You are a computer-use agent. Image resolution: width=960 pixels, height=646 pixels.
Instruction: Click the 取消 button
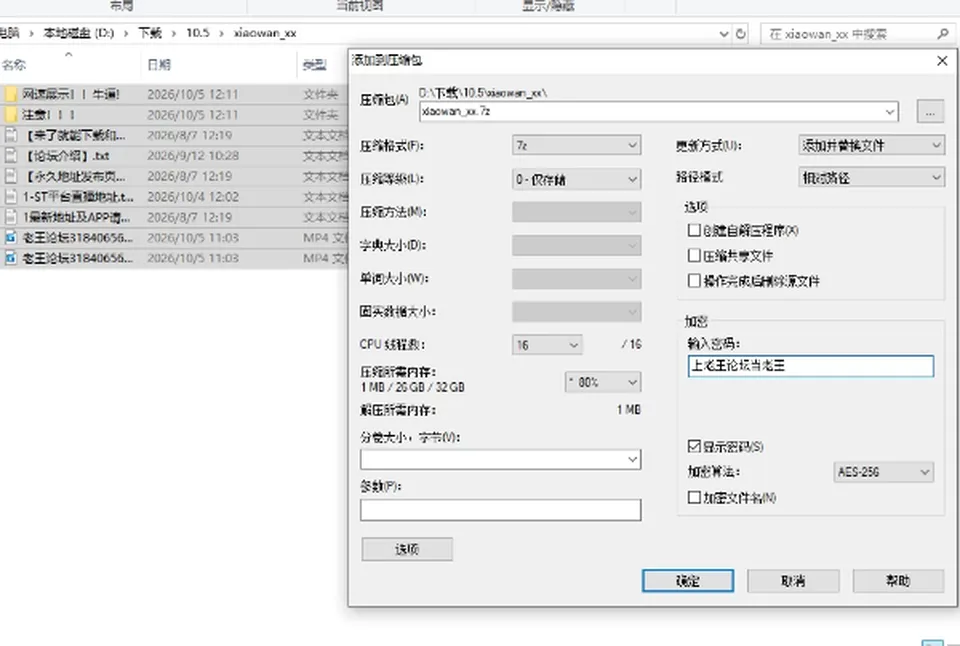pyautogui.click(x=793, y=581)
